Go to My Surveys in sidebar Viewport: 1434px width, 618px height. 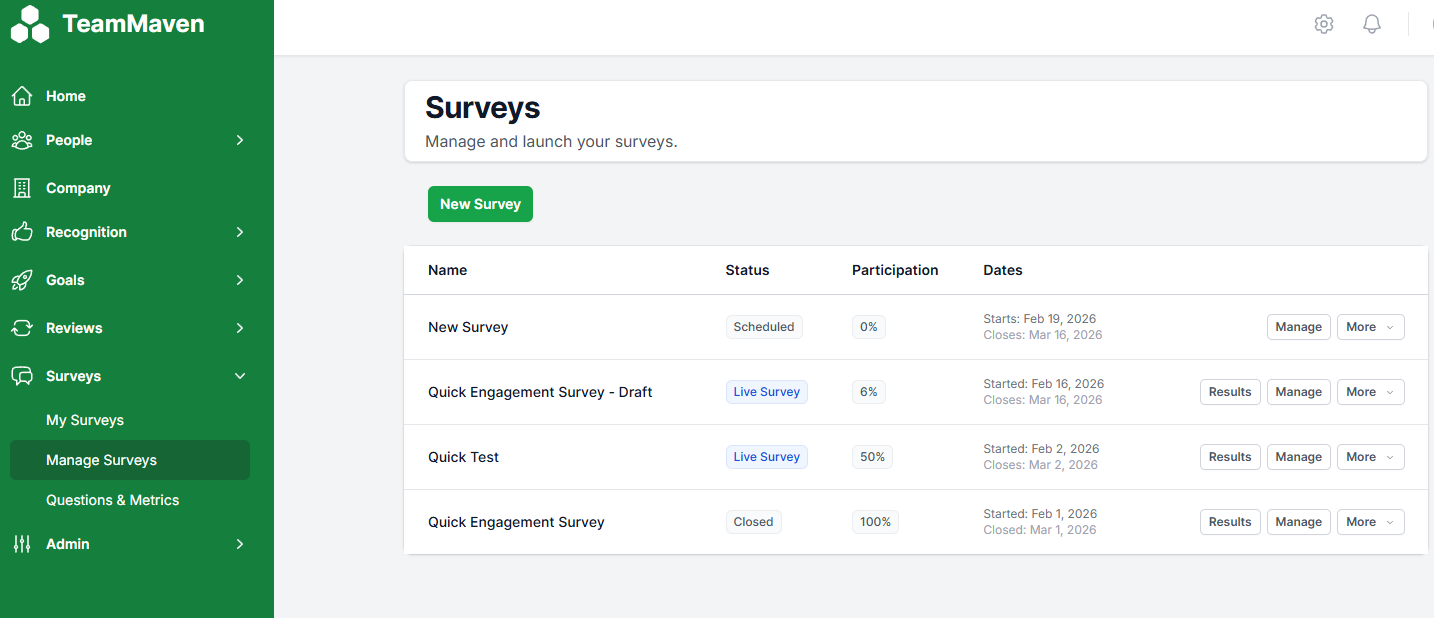tap(85, 420)
